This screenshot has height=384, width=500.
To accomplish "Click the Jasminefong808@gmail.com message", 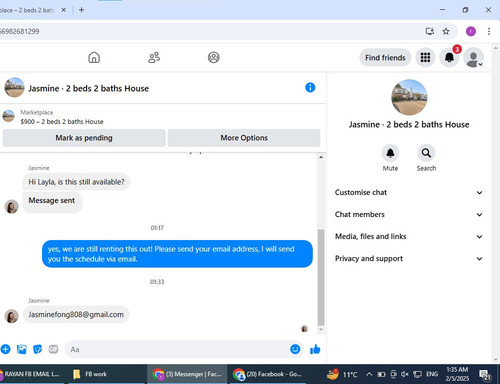I will (76, 314).
